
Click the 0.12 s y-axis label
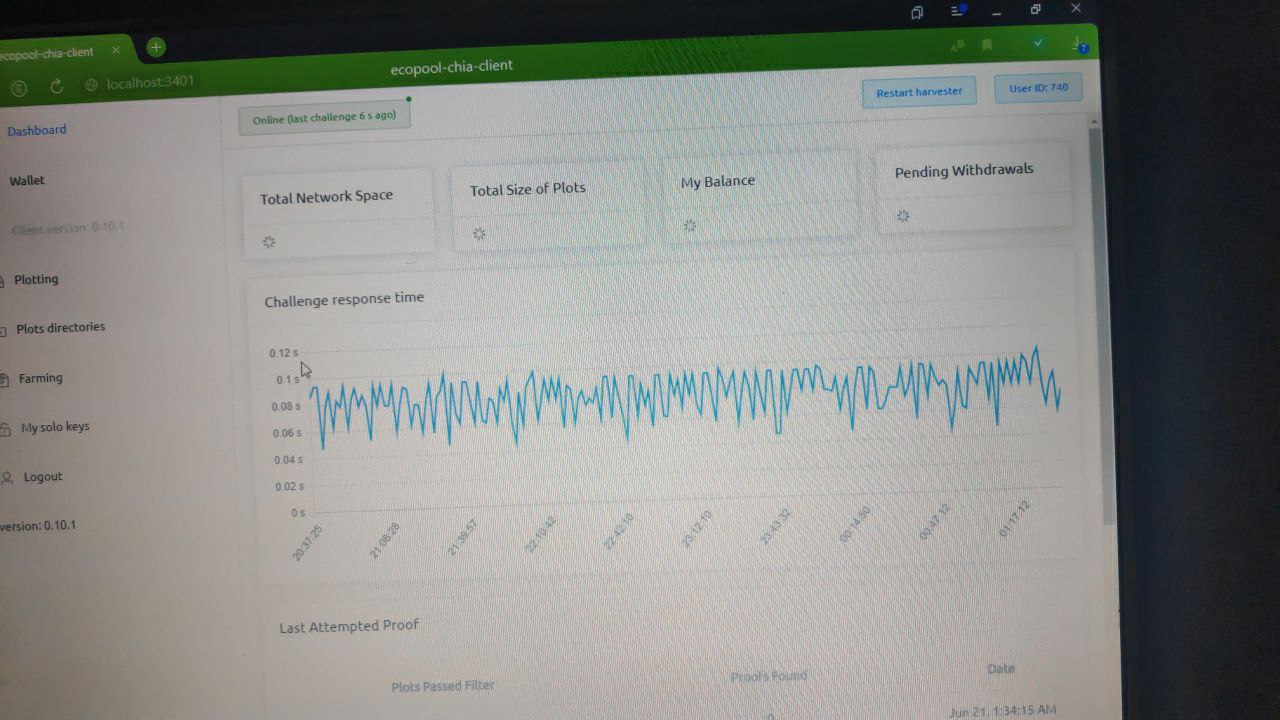tap(283, 353)
